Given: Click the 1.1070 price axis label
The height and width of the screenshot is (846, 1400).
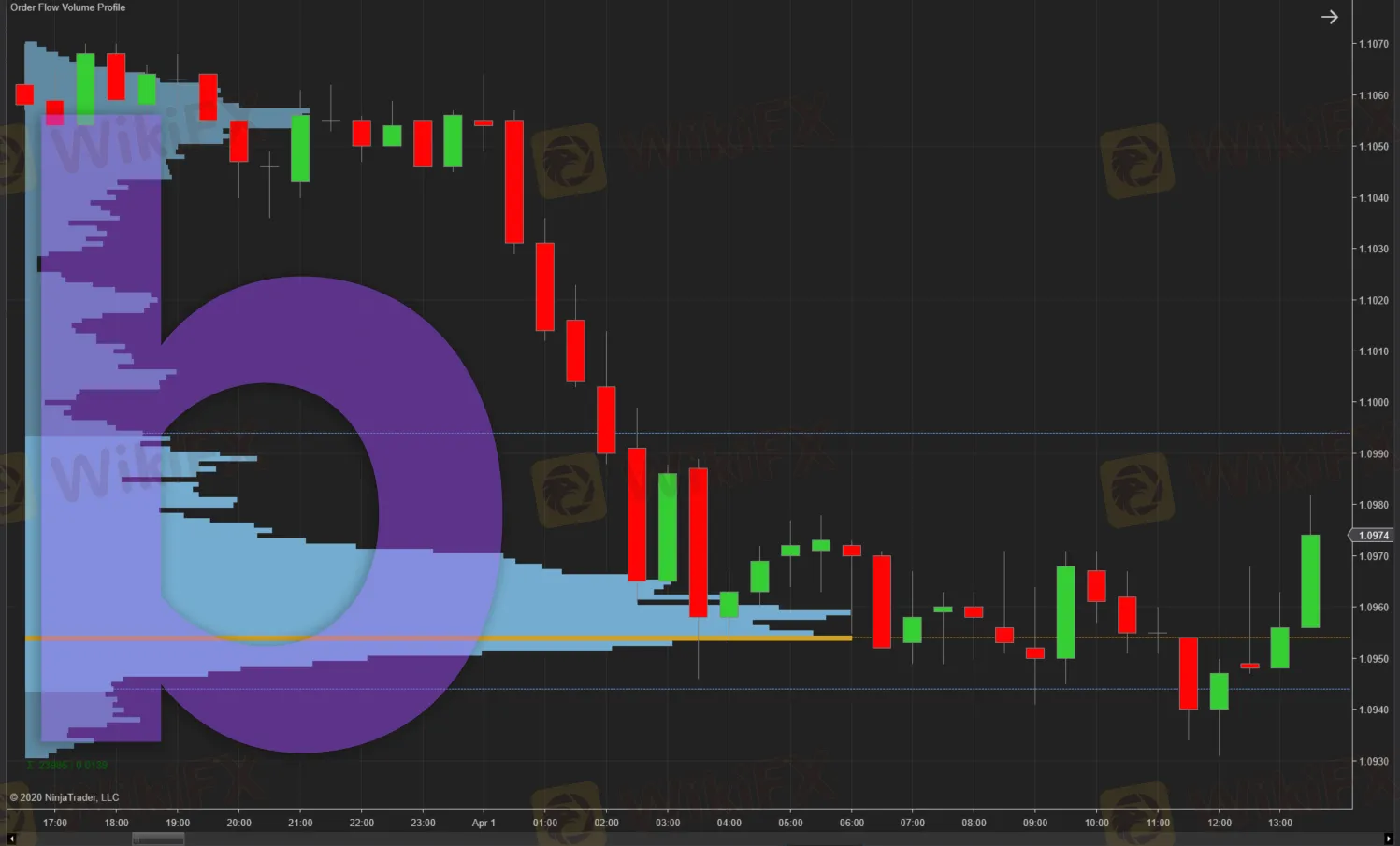Looking at the screenshot, I should tap(1373, 44).
